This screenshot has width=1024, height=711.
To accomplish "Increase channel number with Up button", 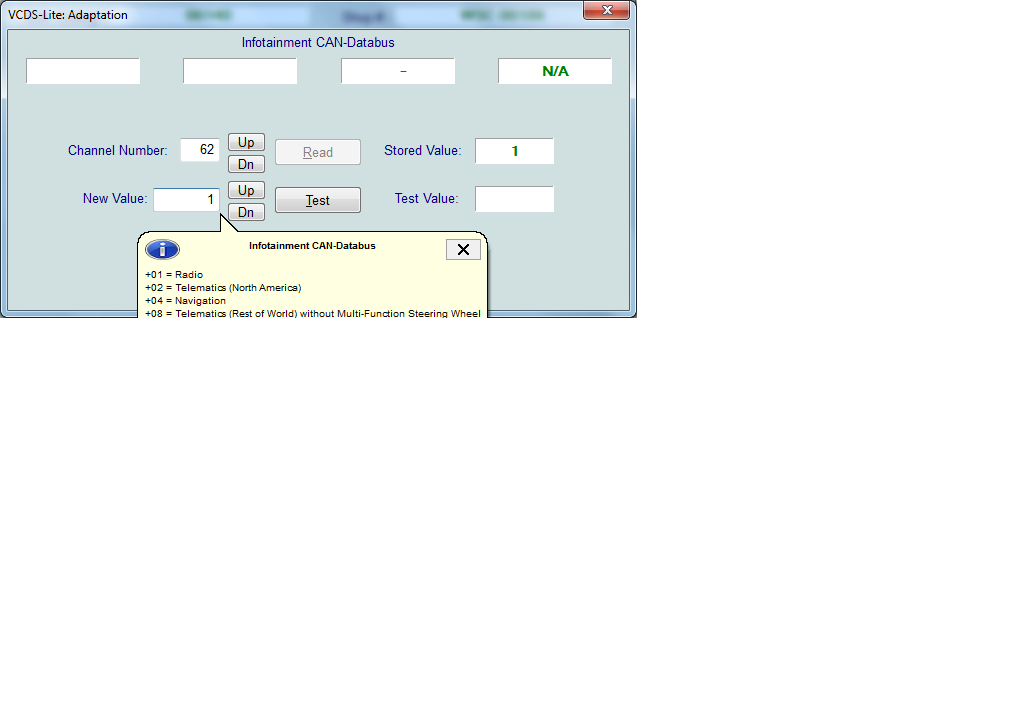I will pos(246,142).
